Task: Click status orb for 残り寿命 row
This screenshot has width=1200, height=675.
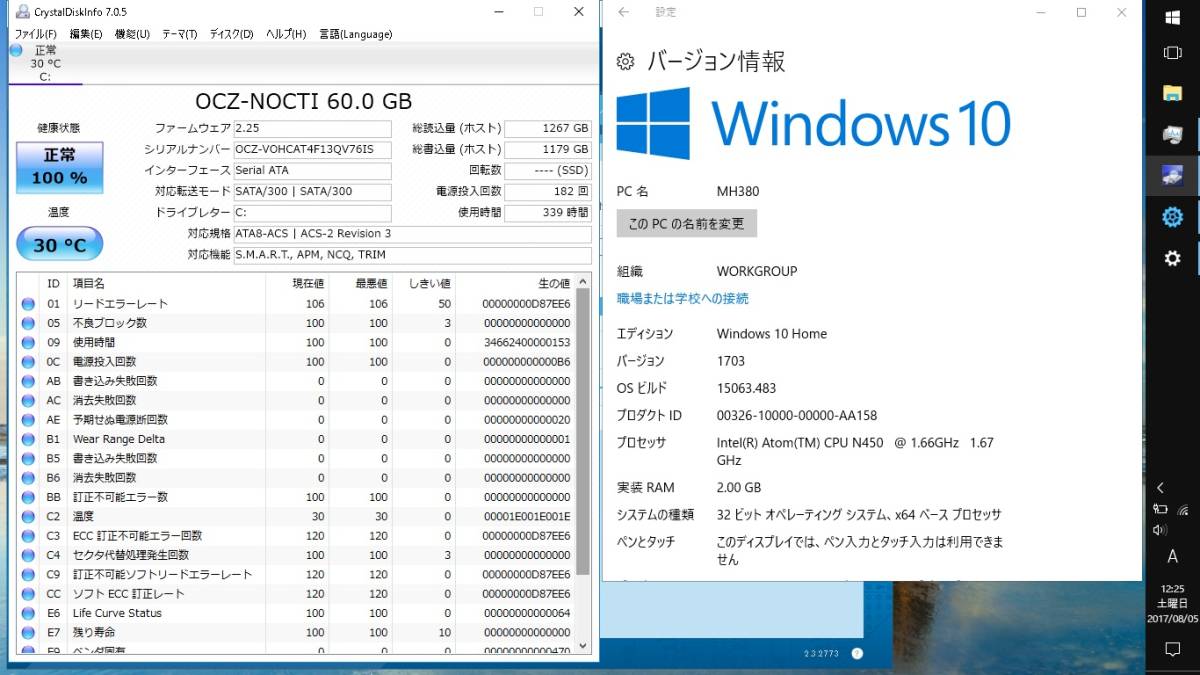Action: [x=28, y=633]
